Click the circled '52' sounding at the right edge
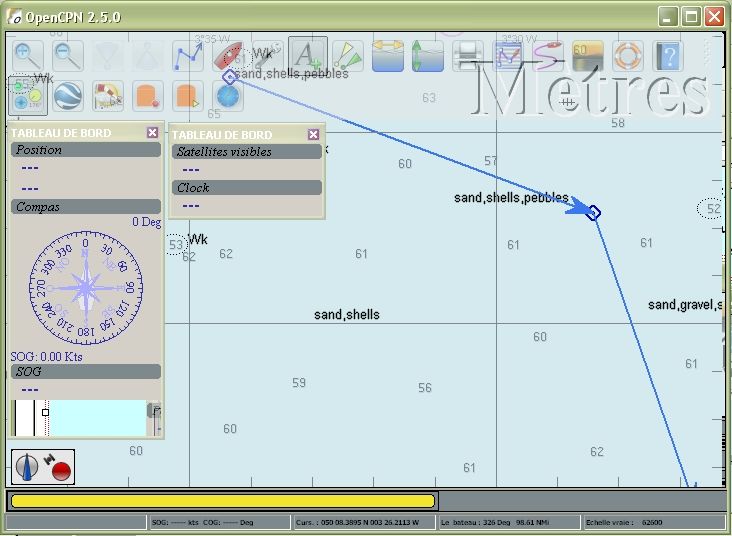Screen dimensions: 732x536 coord(711,209)
